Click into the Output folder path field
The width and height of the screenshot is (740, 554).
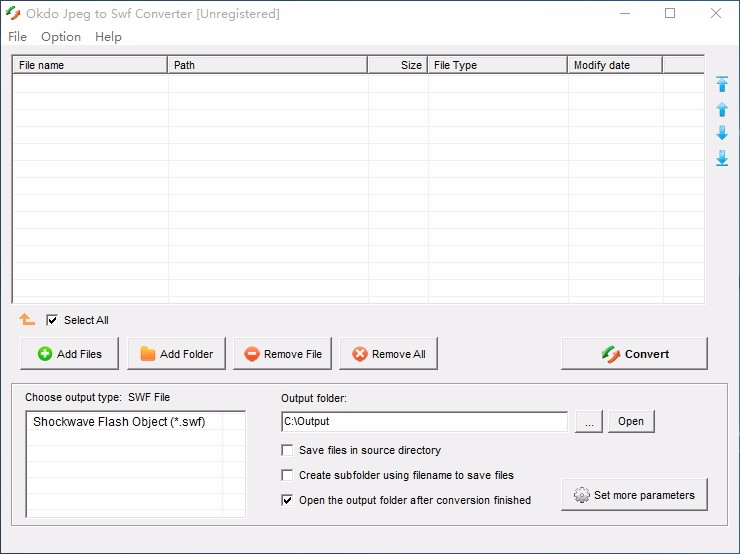pyautogui.click(x=424, y=421)
